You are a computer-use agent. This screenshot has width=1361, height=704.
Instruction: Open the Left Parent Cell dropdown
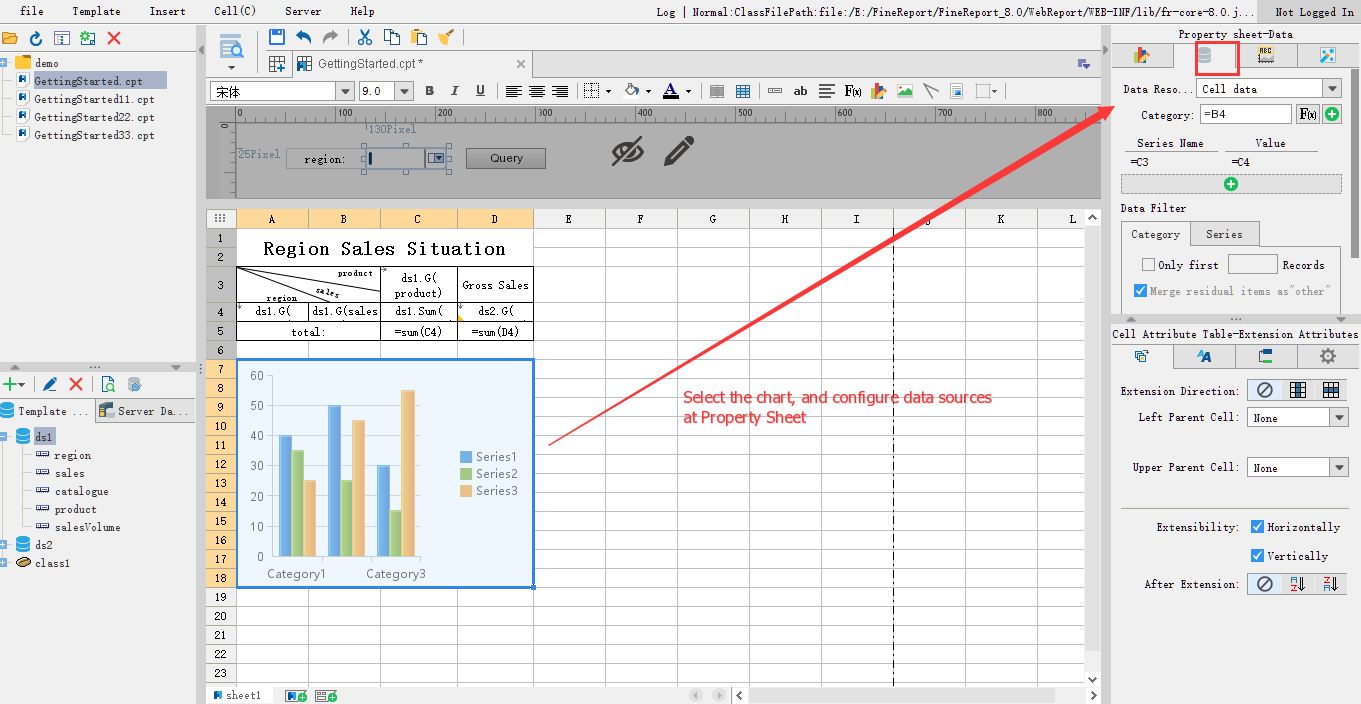tap(1339, 418)
